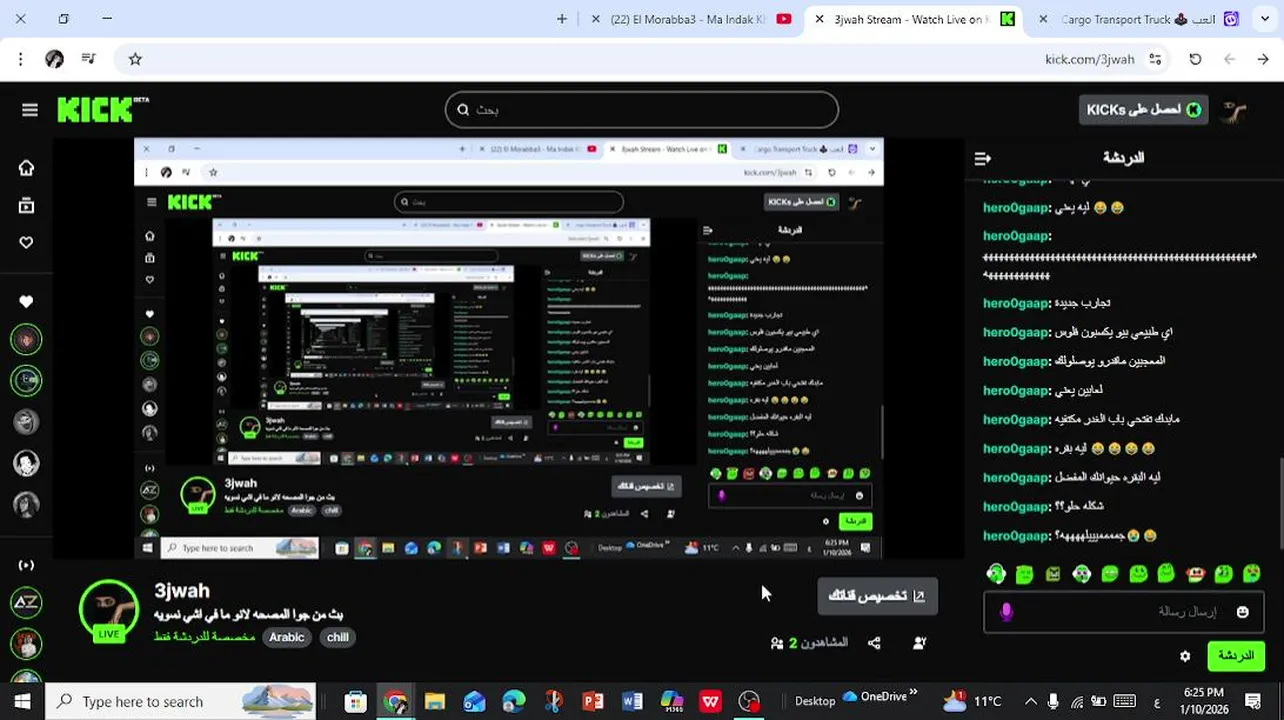Select the headphones emote in quick emotes
This screenshot has height=720, width=1284.
pyautogui.click(x=996, y=574)
